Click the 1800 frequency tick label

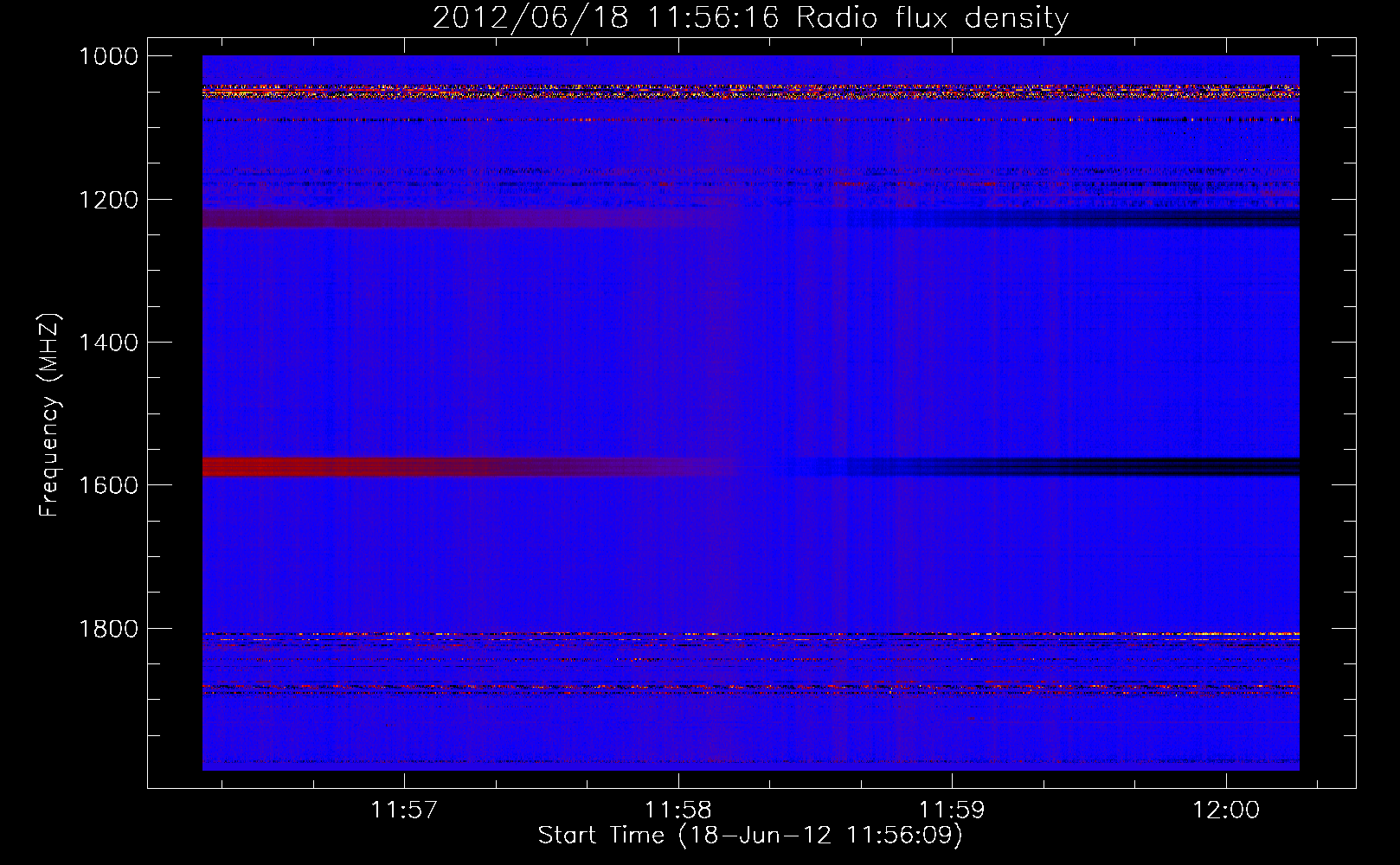coord(108,628)
